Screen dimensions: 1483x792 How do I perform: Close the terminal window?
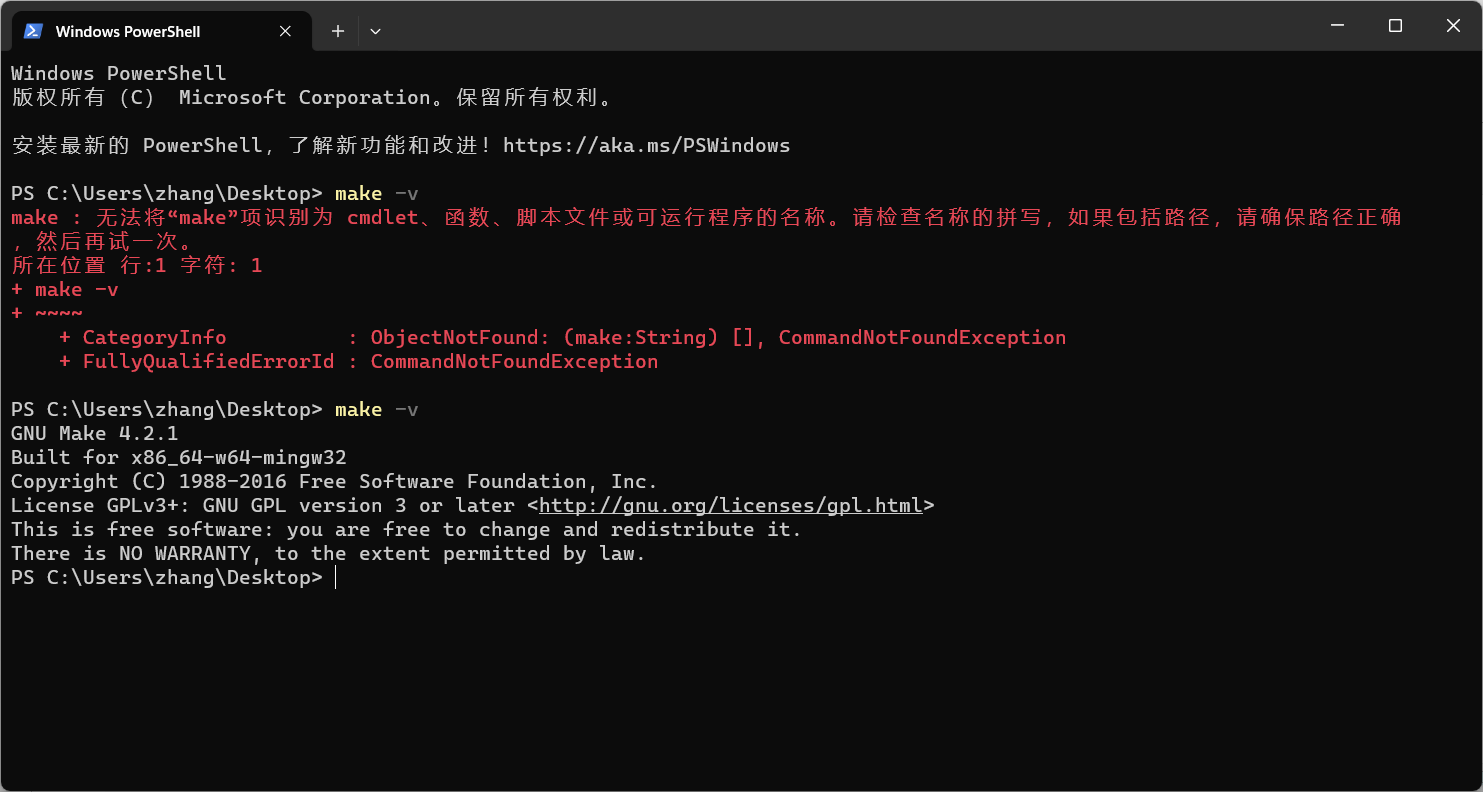[1453, 26]
